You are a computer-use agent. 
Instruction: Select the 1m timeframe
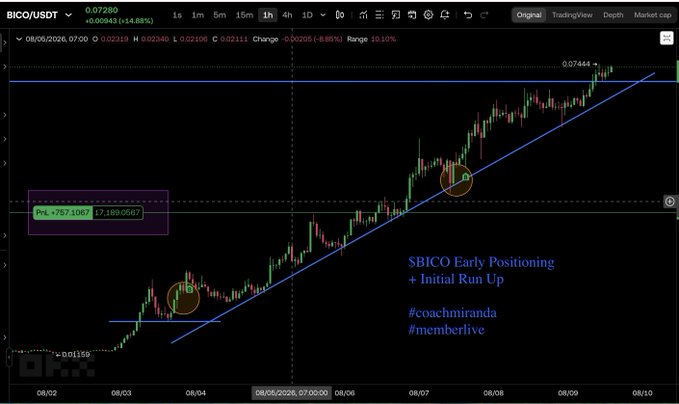(x=198, y=15)
